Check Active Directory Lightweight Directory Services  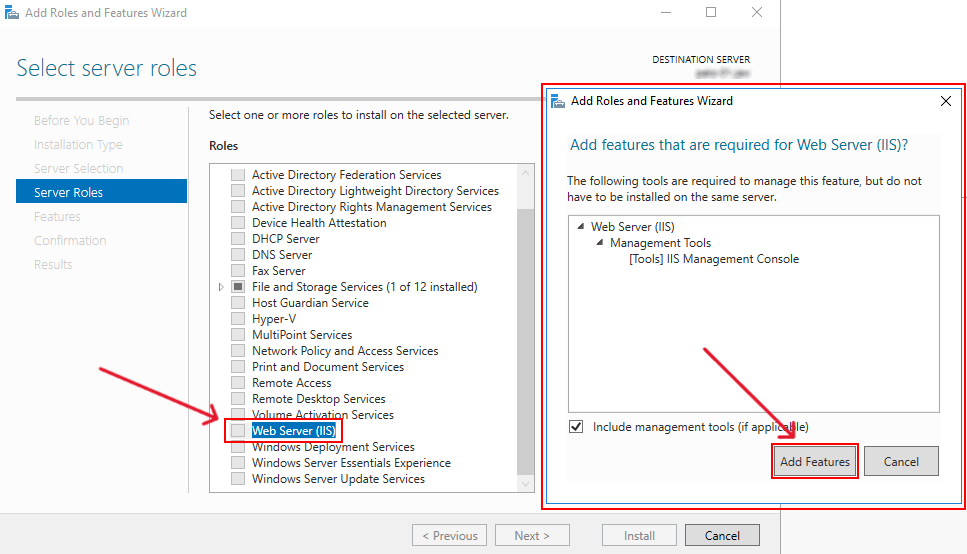(238, 191)
